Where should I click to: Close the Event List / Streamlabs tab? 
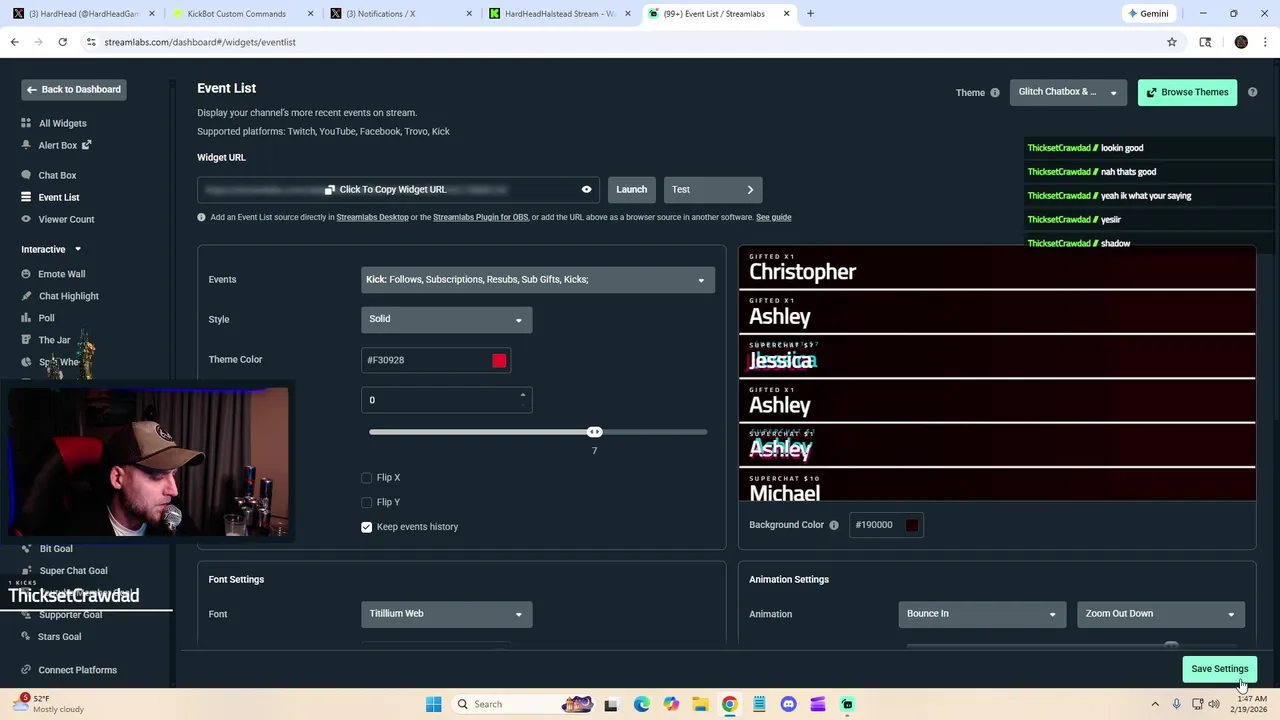[x=786, y=14]
